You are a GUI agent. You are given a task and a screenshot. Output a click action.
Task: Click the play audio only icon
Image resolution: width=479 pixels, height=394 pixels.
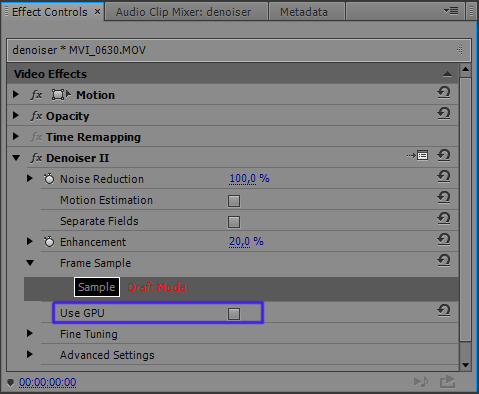point(421,382)
